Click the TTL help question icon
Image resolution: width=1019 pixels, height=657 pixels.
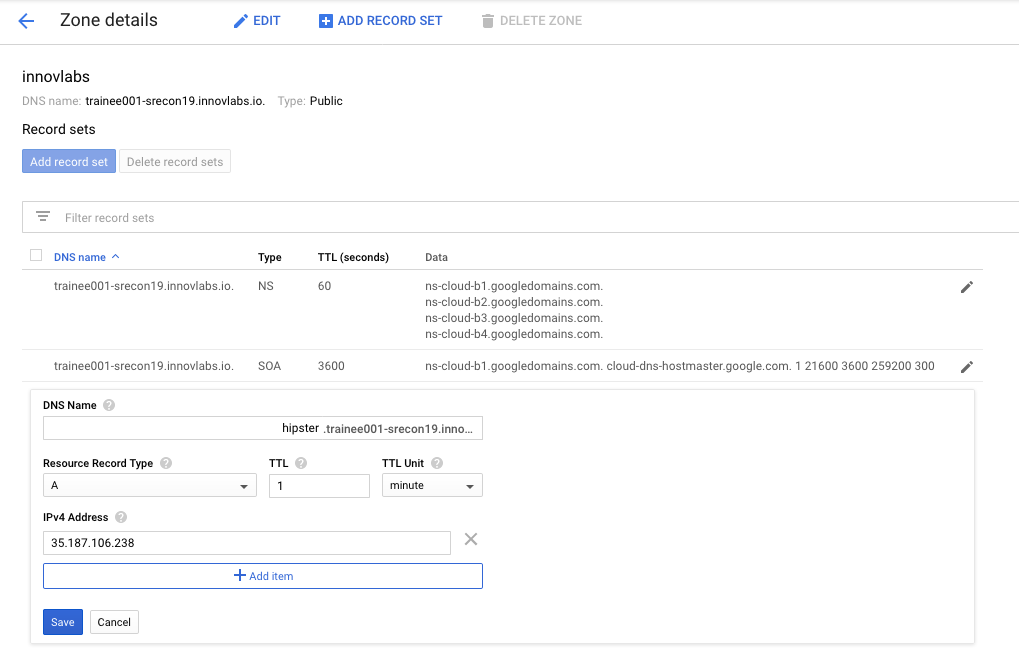[x=301, y=464]
